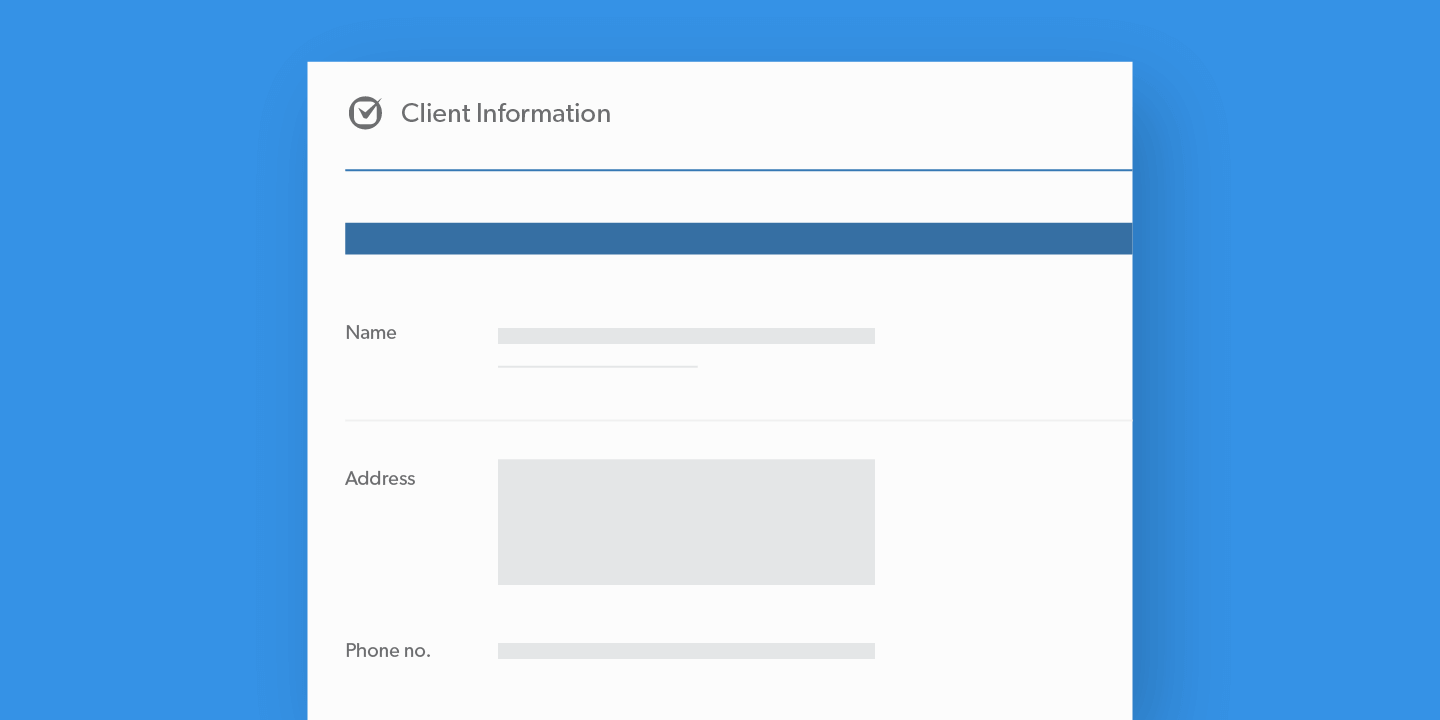The height and width of the screenshot is (720, 1440).
Task: Select the Name input field
Action: pos(686,336)
